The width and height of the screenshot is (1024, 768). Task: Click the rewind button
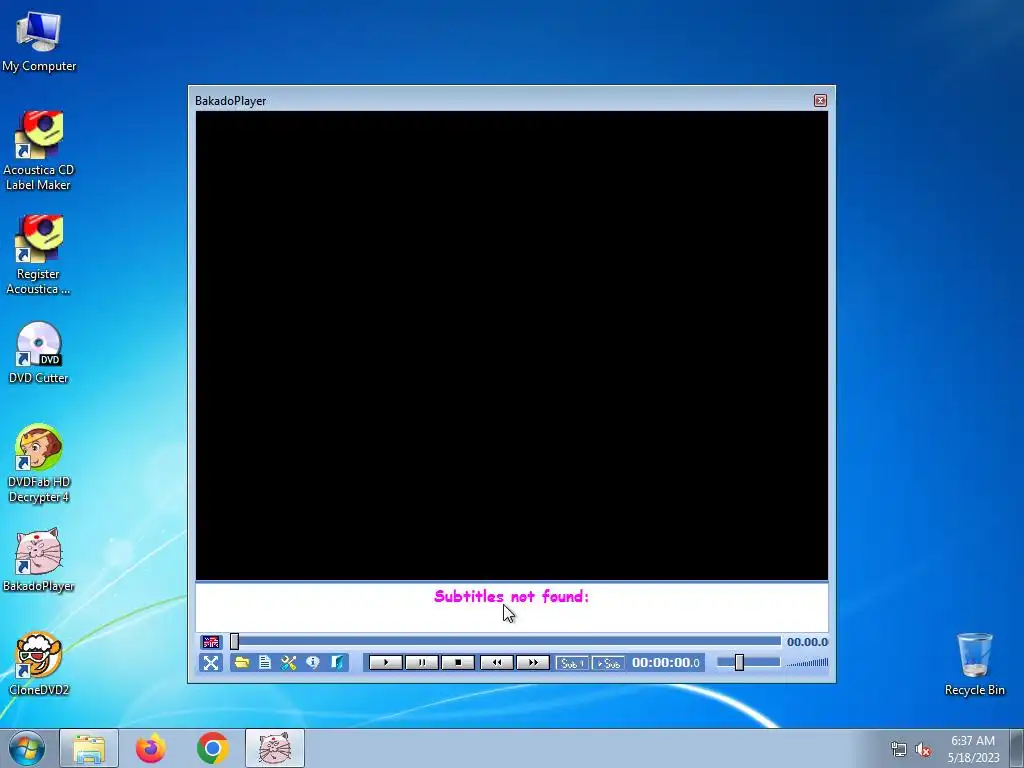[x=496, y=663]
